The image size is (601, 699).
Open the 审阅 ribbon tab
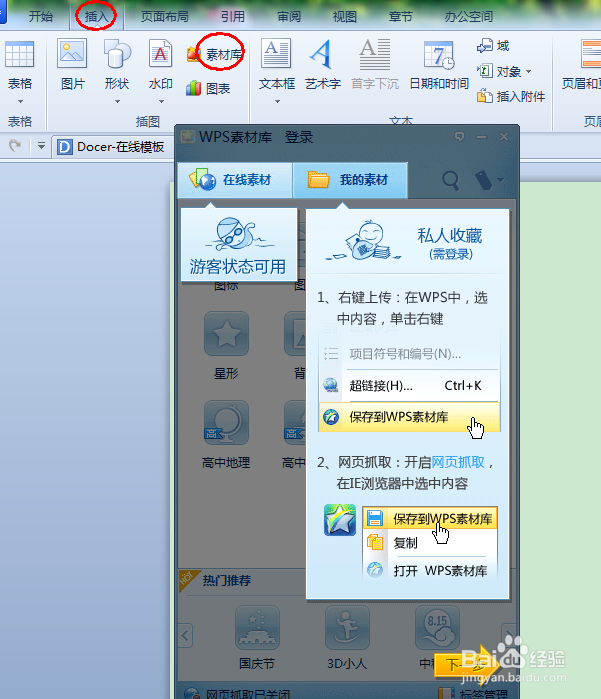point(289,17)
